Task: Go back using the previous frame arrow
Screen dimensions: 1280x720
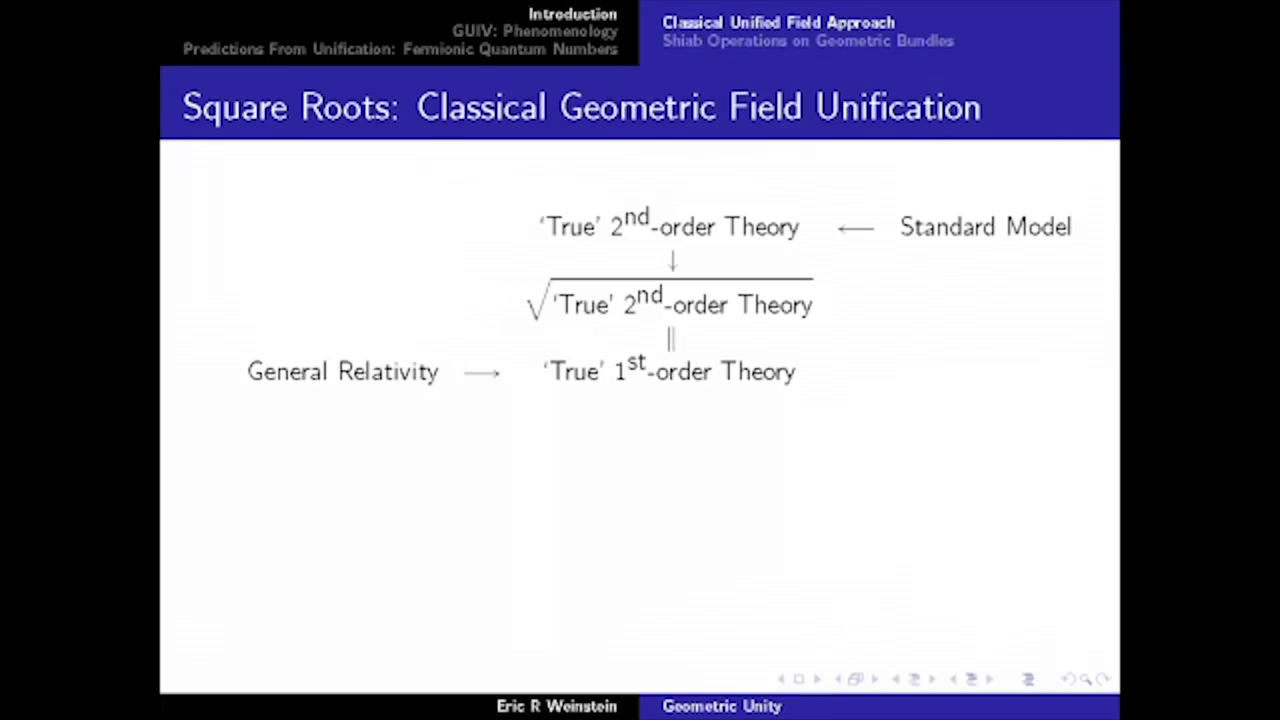Action: (838, 679)
